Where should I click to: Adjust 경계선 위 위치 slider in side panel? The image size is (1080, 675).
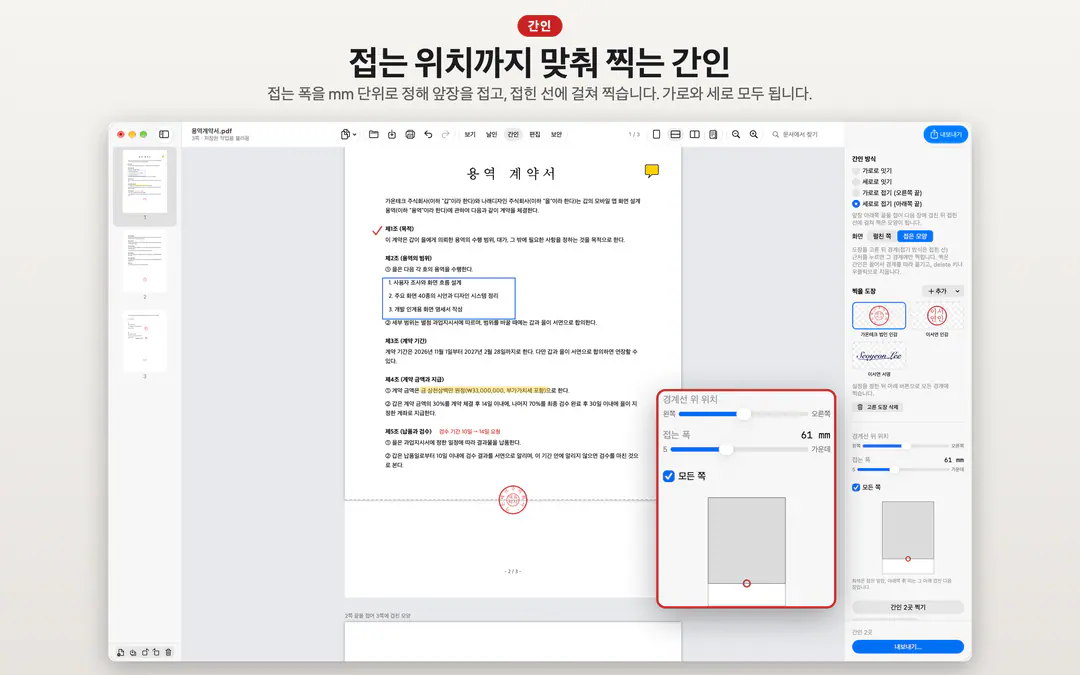click(906, 446)
